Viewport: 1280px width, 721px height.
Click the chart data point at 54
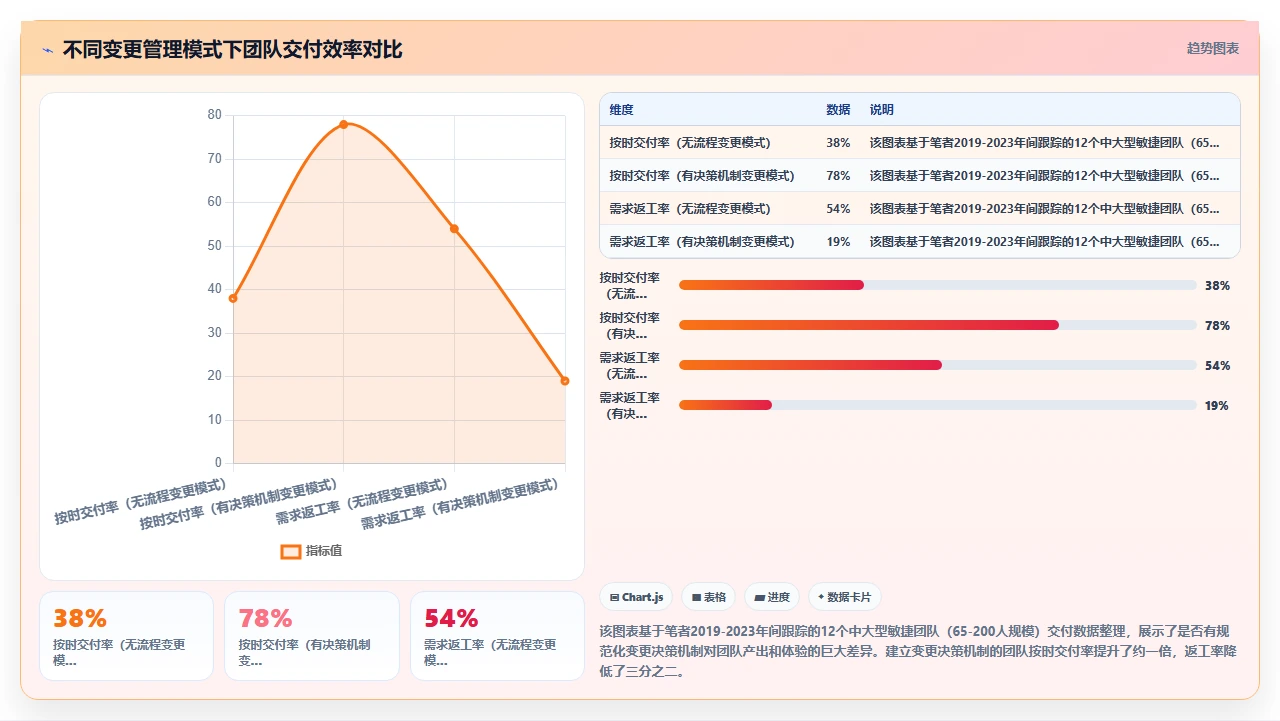pos(454,229)
